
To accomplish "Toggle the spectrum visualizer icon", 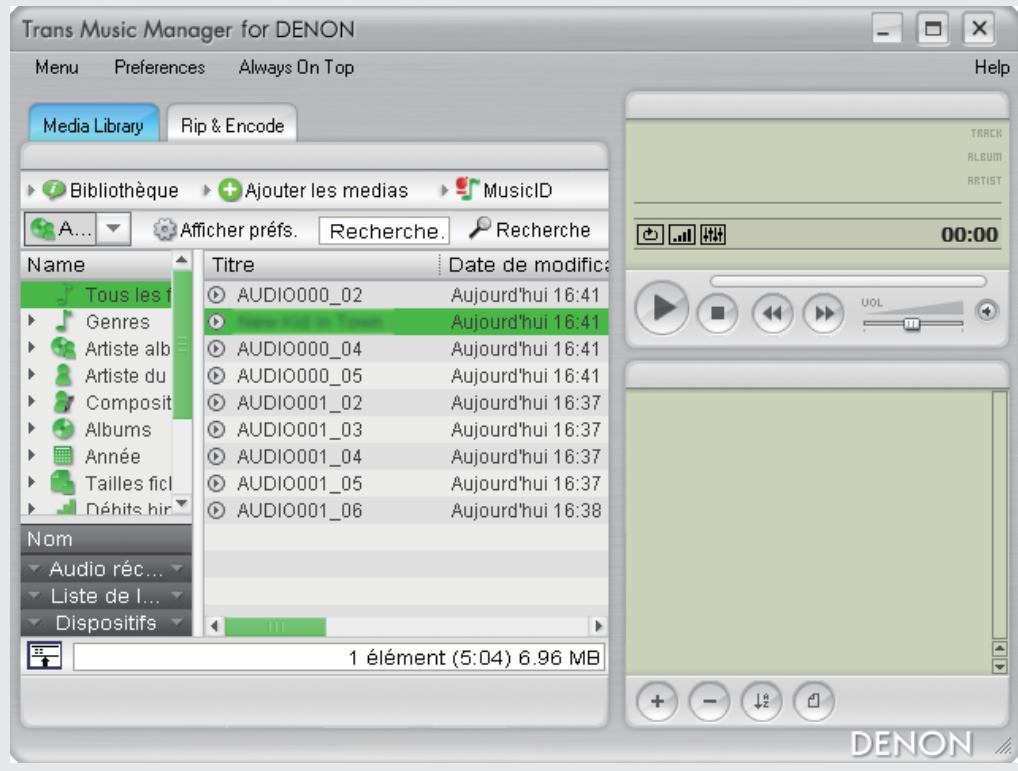I will click(x=682, y=234).
